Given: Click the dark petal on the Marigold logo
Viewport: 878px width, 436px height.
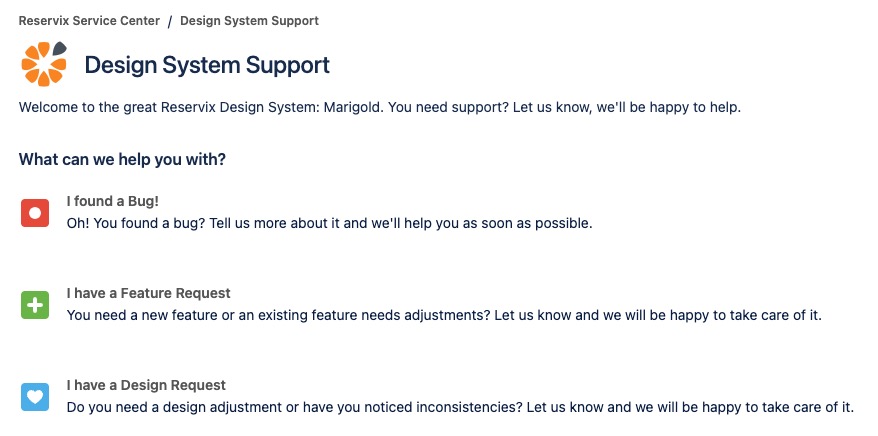Looking at the screenshot, I should pos(60,49).
